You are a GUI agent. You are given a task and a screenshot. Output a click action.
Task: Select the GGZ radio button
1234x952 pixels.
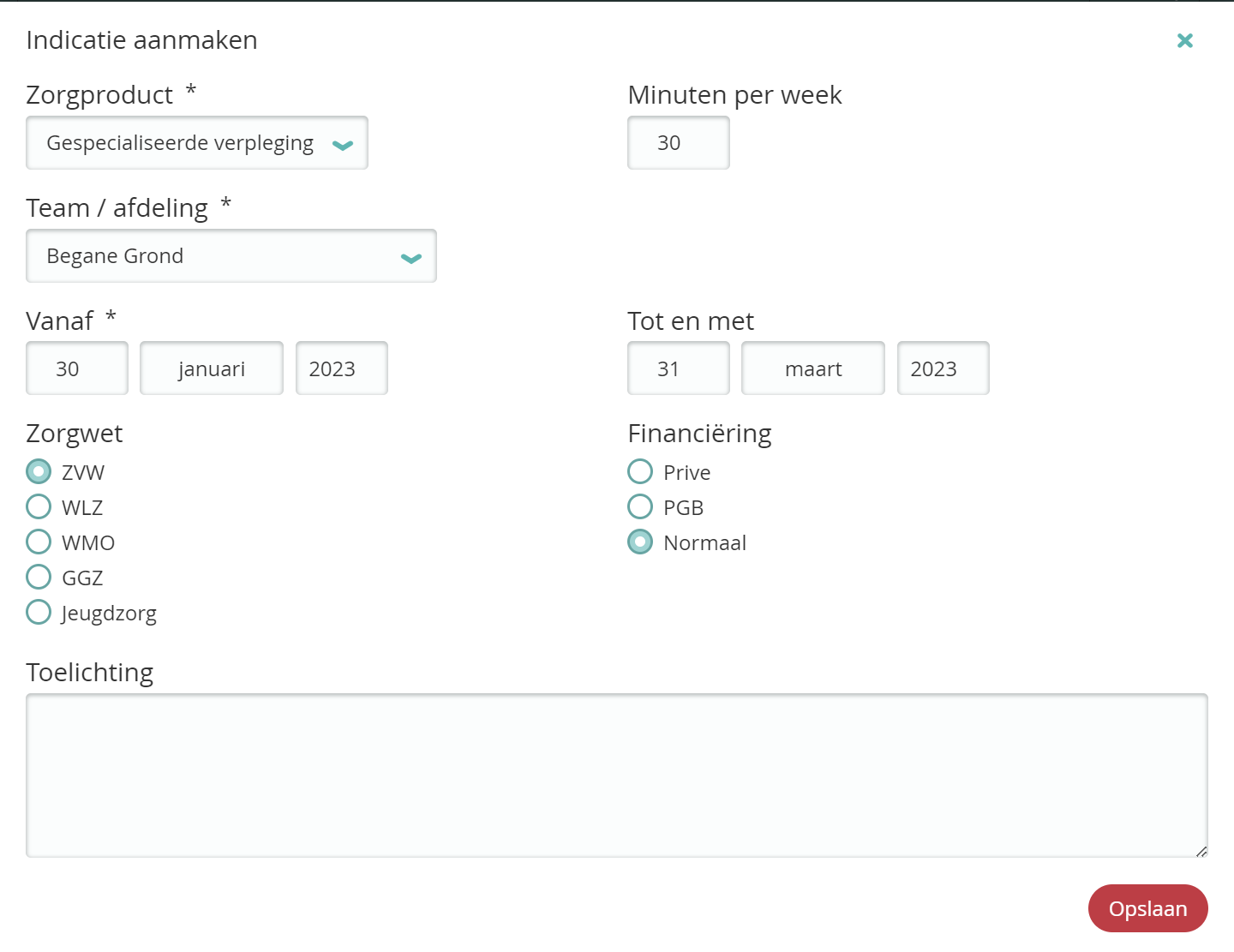(39, 578)
